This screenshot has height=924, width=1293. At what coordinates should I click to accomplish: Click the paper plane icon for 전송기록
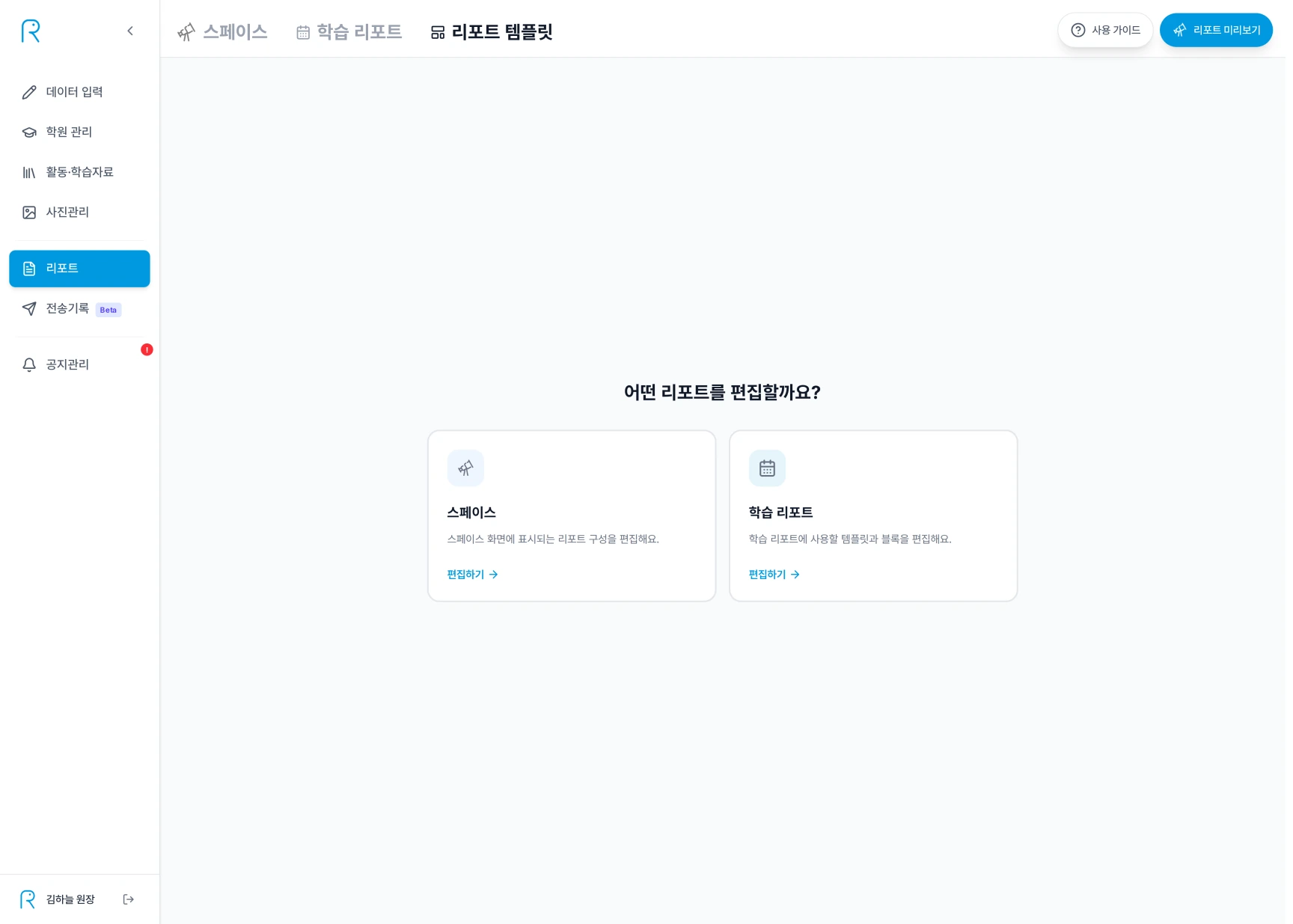pyautogui.click(x=29, y=309)
